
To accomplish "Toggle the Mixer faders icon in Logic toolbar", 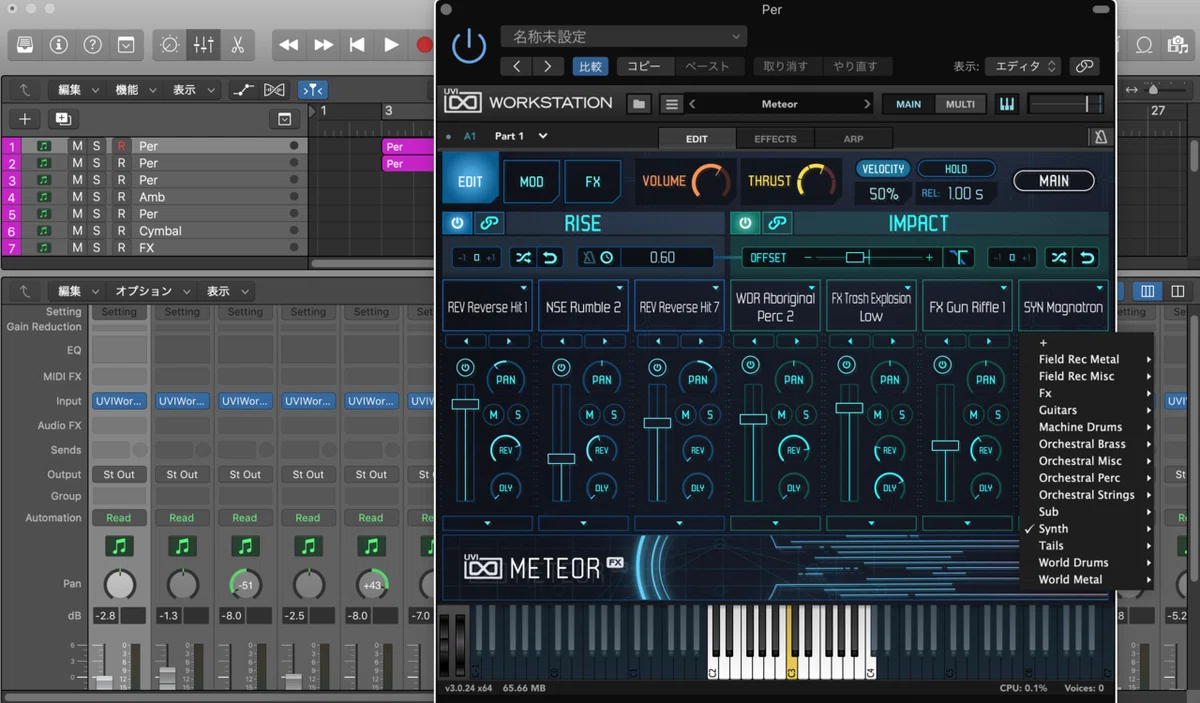I will pos(204,45).
